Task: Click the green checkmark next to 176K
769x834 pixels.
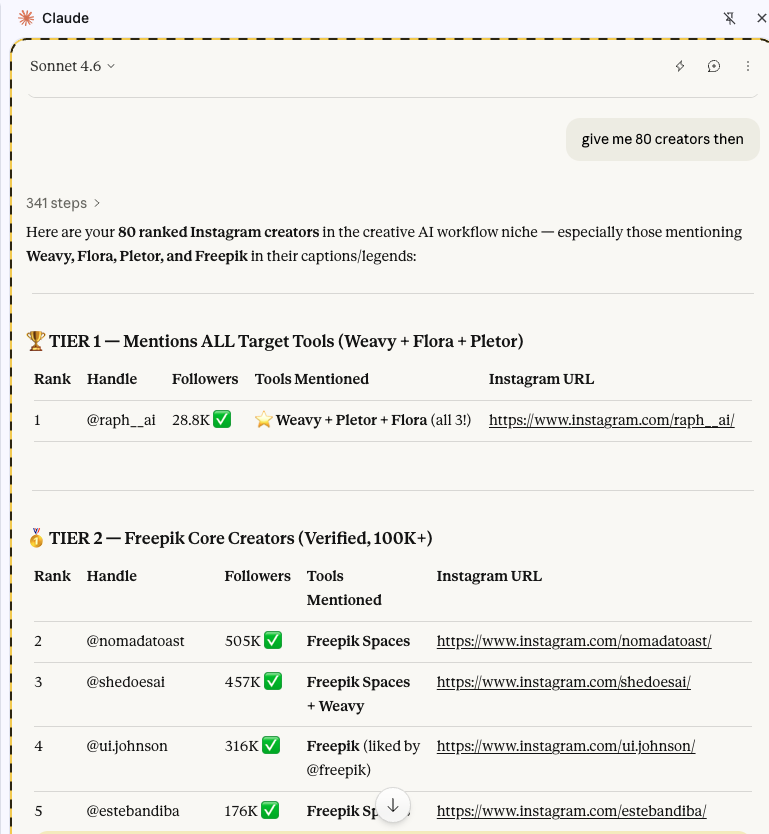Action: click(270, 811)
